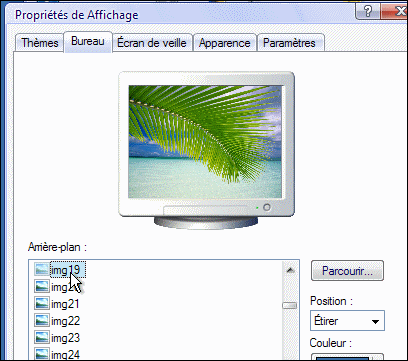Click the img24 image file icon
The height and width of the screenshot is (361, 408).
42,354
